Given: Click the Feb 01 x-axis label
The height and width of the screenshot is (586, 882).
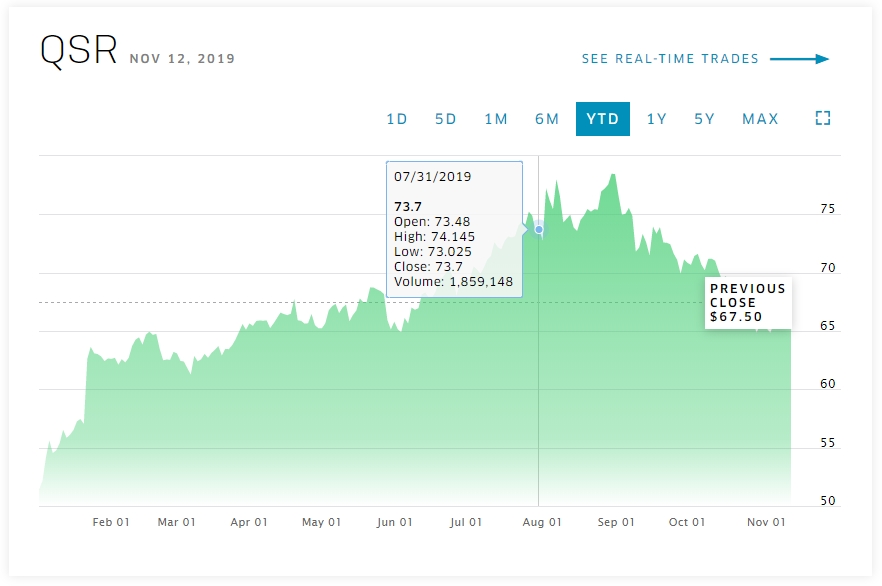Looking at the screenshot, I should coord(111,522).
